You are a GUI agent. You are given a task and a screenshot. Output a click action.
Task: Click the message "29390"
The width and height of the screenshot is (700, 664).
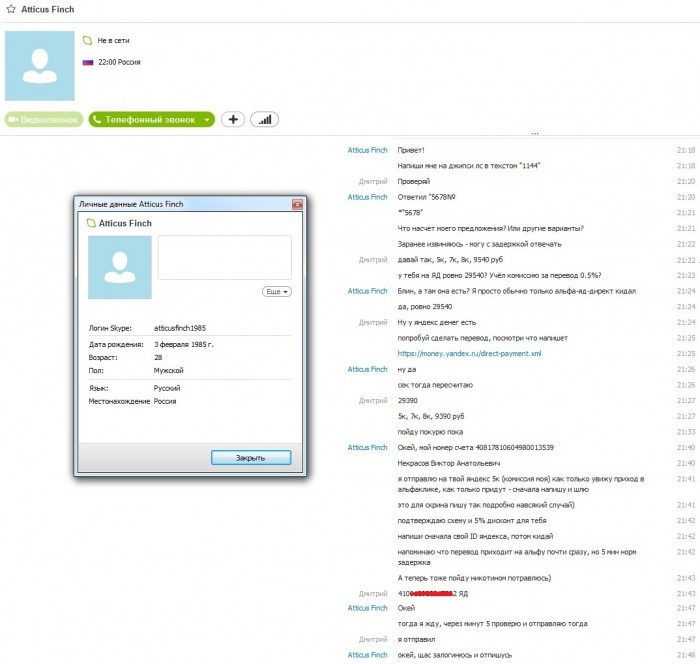pos(408,401)
